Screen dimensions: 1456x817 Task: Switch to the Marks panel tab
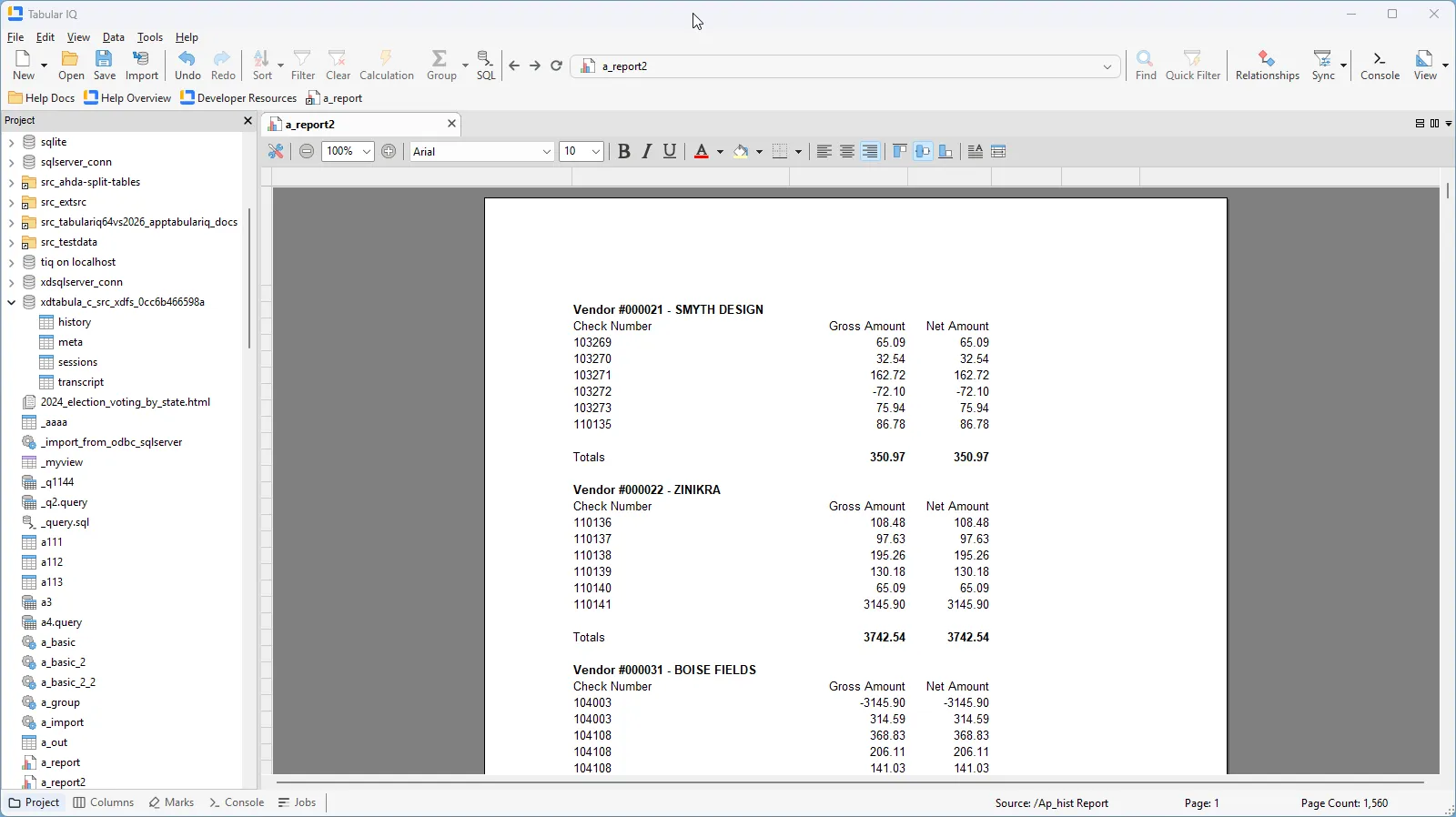click(172, 802)
